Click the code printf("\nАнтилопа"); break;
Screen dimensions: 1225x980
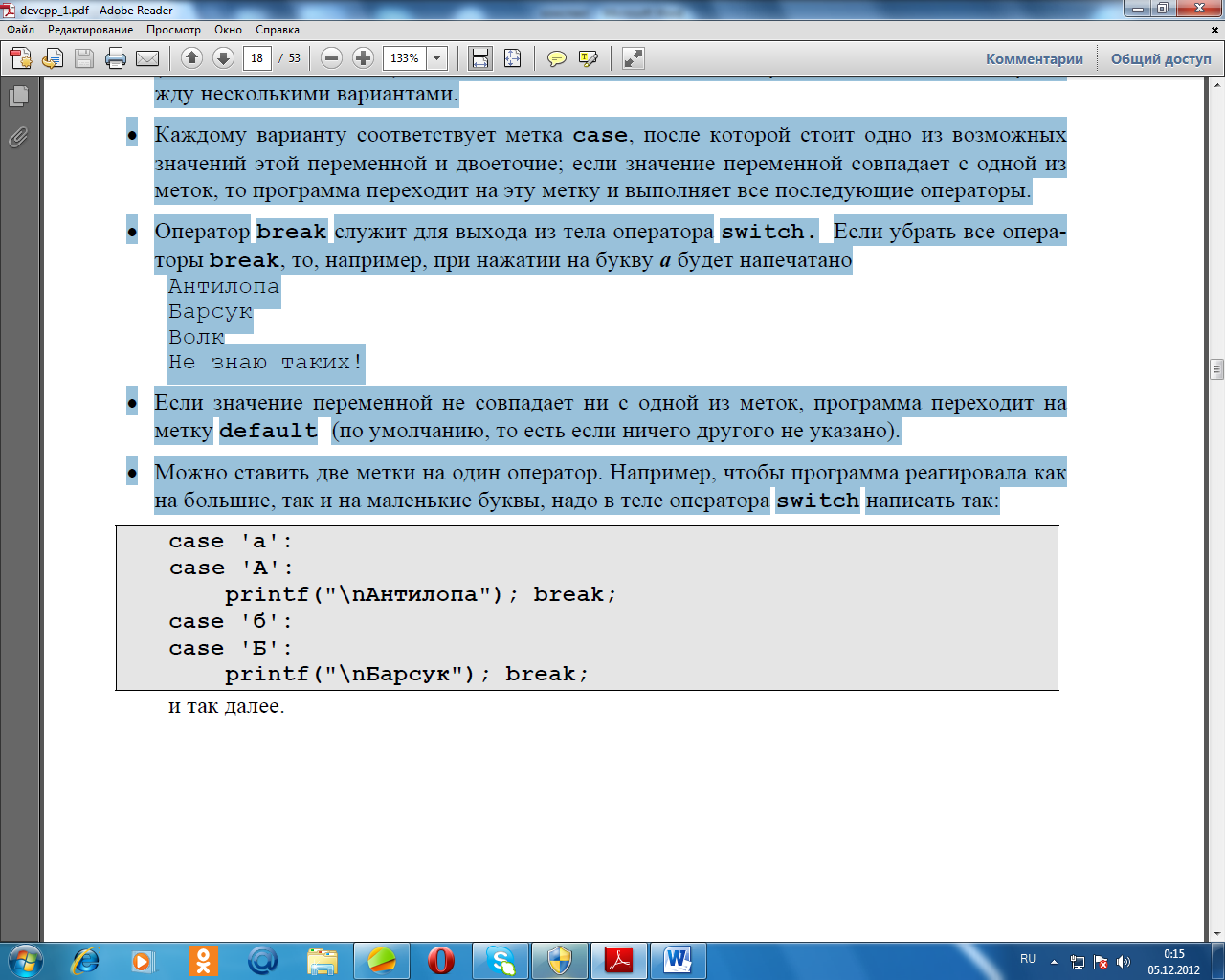pyautogui.click(x=421, y=594)
